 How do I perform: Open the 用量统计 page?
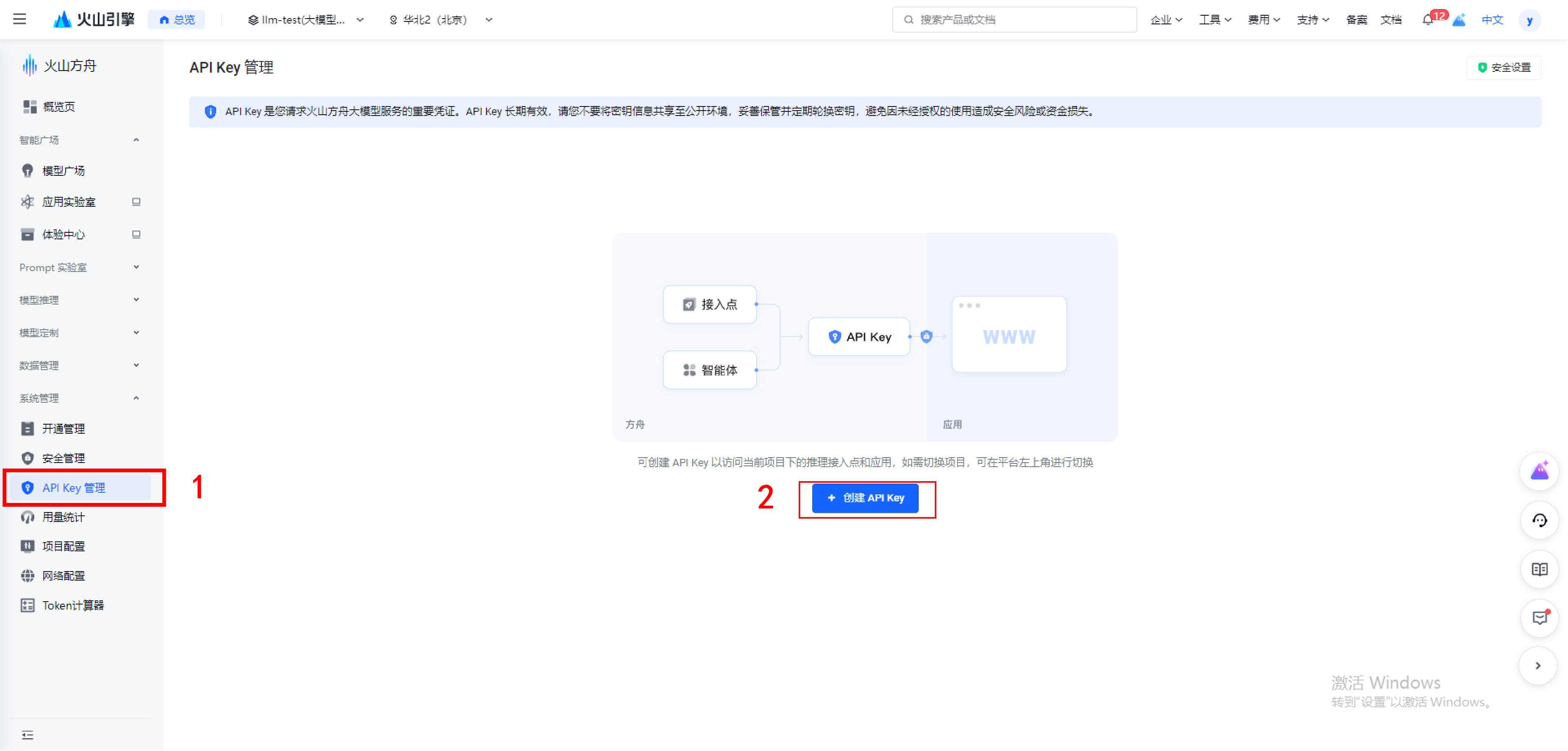tap(63, 517)
